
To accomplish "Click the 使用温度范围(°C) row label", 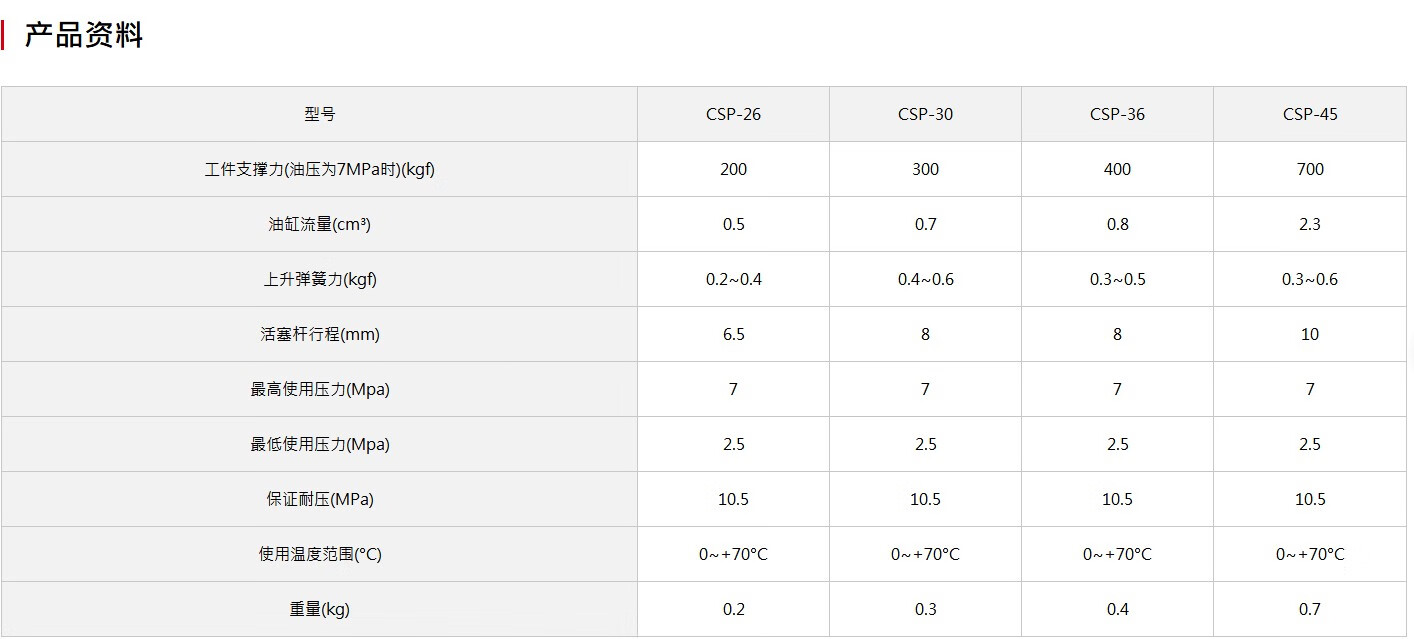I will point(320,554).
